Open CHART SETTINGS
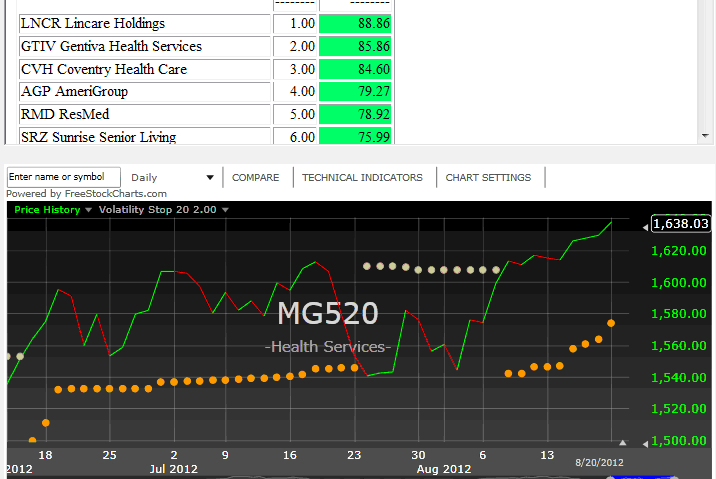 (x=488, y=177)
